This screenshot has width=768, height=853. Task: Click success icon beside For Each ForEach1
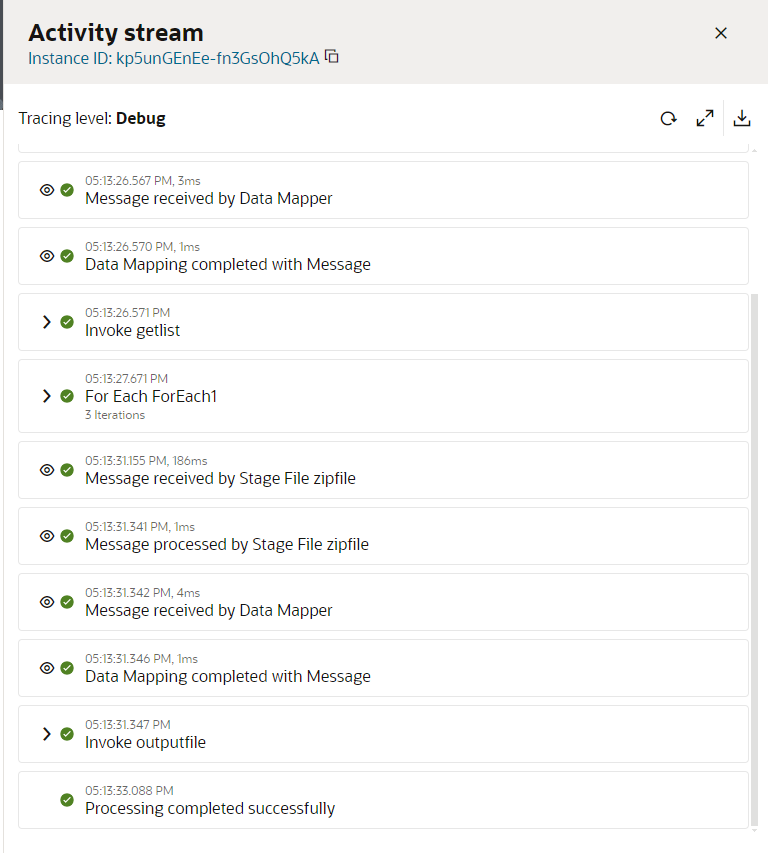[67, 396]
